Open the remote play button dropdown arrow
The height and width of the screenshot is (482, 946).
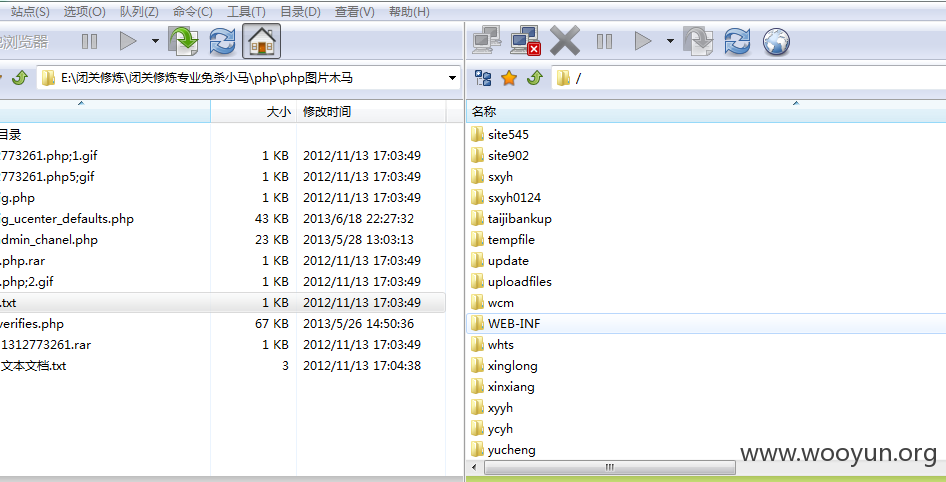670,42
